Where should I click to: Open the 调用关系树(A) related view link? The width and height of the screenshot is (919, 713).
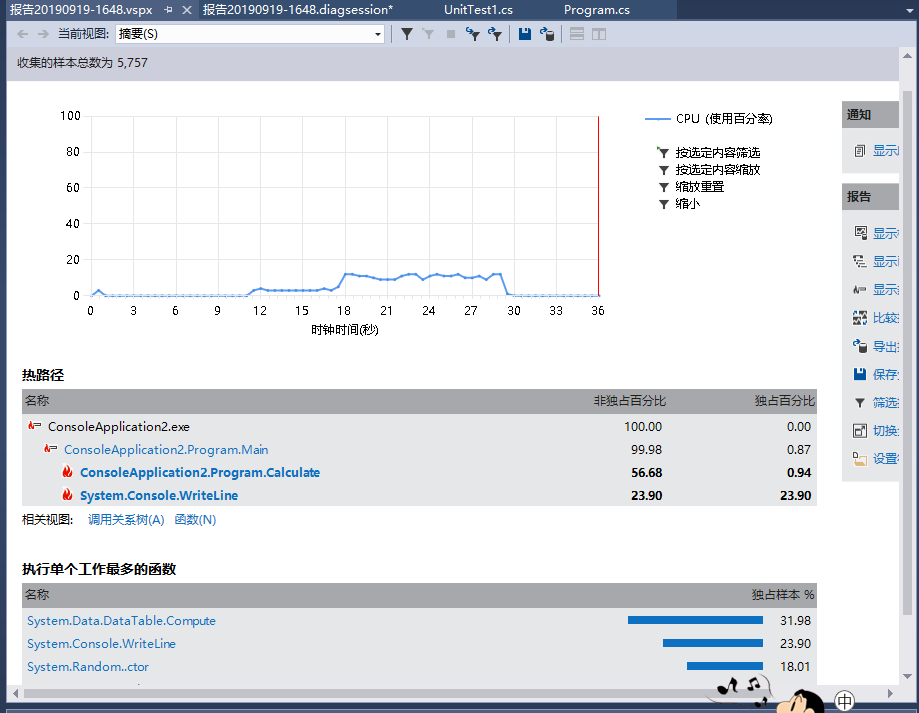point(126,520)
